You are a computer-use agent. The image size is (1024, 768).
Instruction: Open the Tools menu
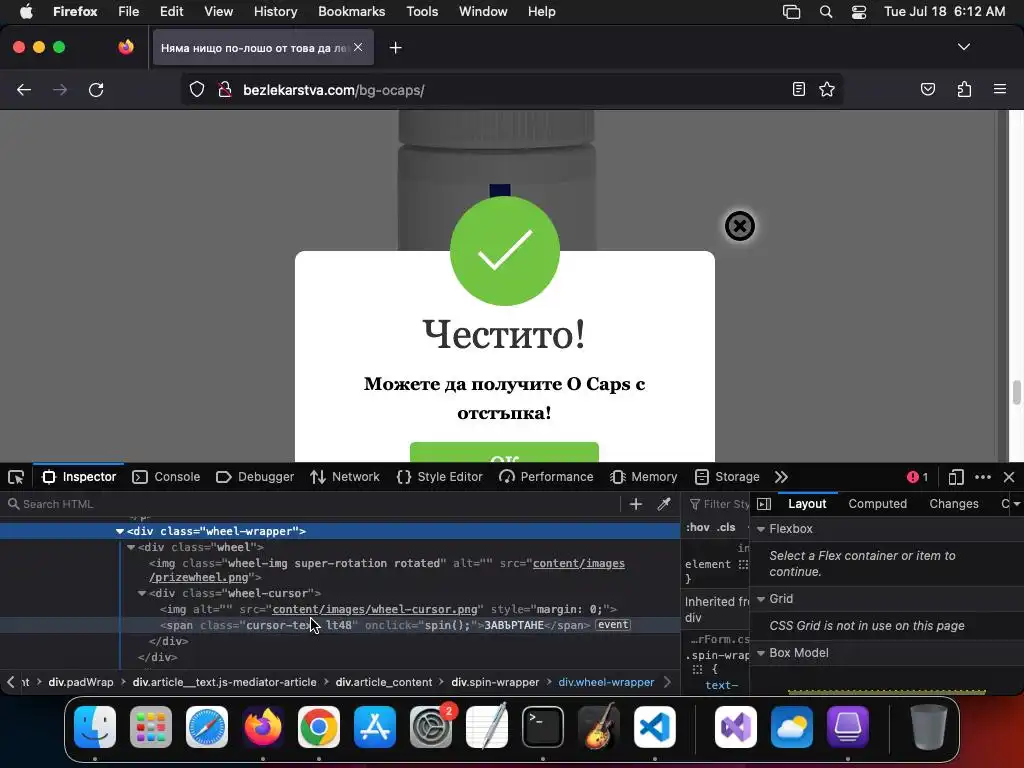coord(422,12)
